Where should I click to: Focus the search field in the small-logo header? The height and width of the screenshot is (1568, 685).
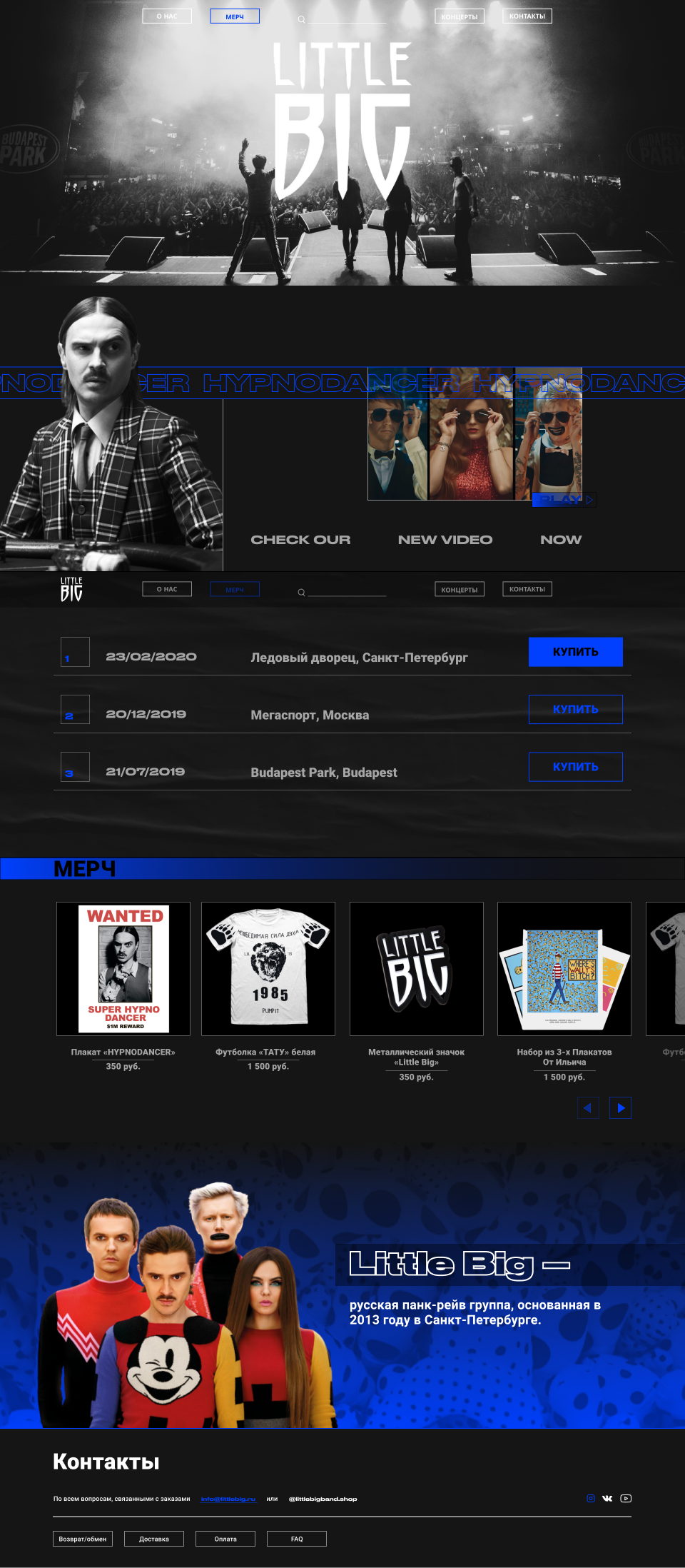347,592
